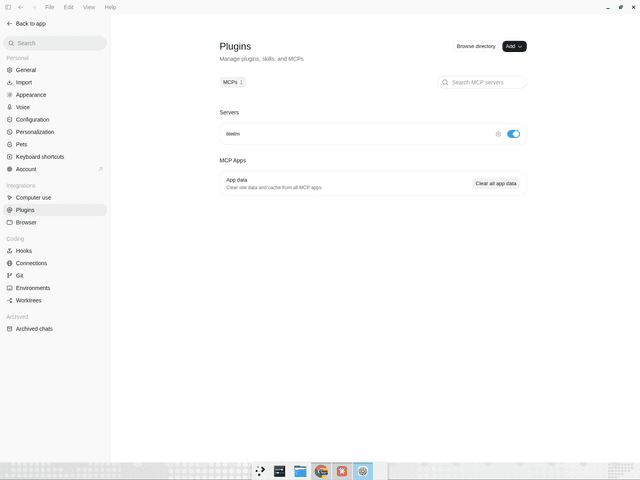Disable the litellm server toggle
The image size is (640, 480).
(x=513, y=134)
